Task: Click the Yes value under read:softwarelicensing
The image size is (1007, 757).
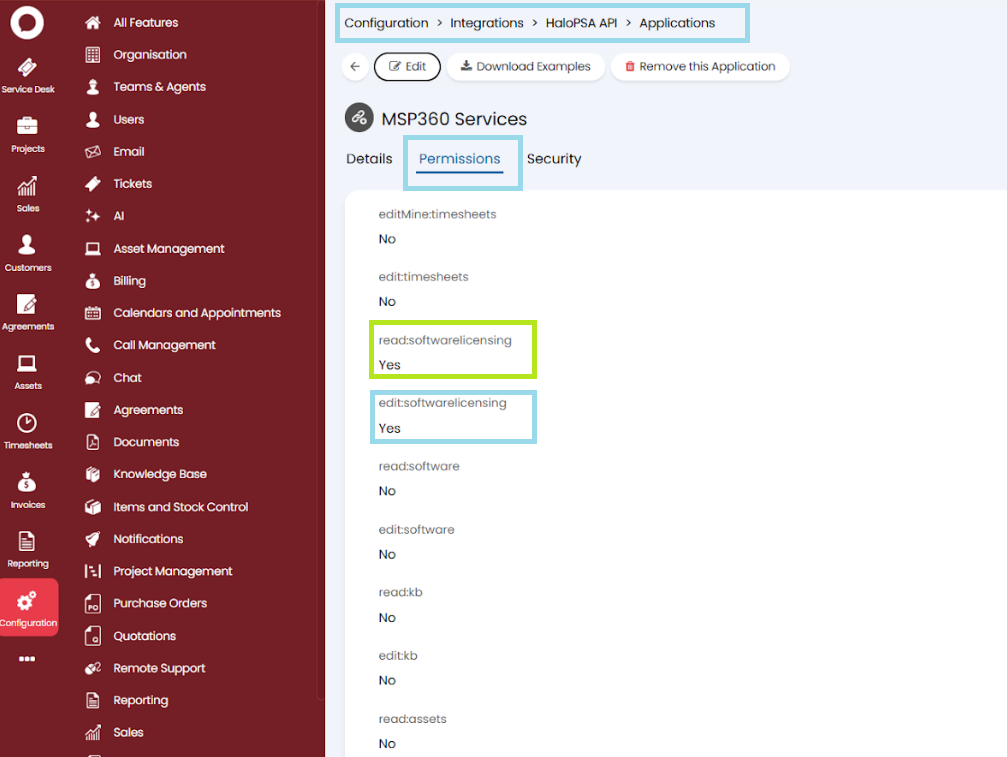Action: (389, 365)
